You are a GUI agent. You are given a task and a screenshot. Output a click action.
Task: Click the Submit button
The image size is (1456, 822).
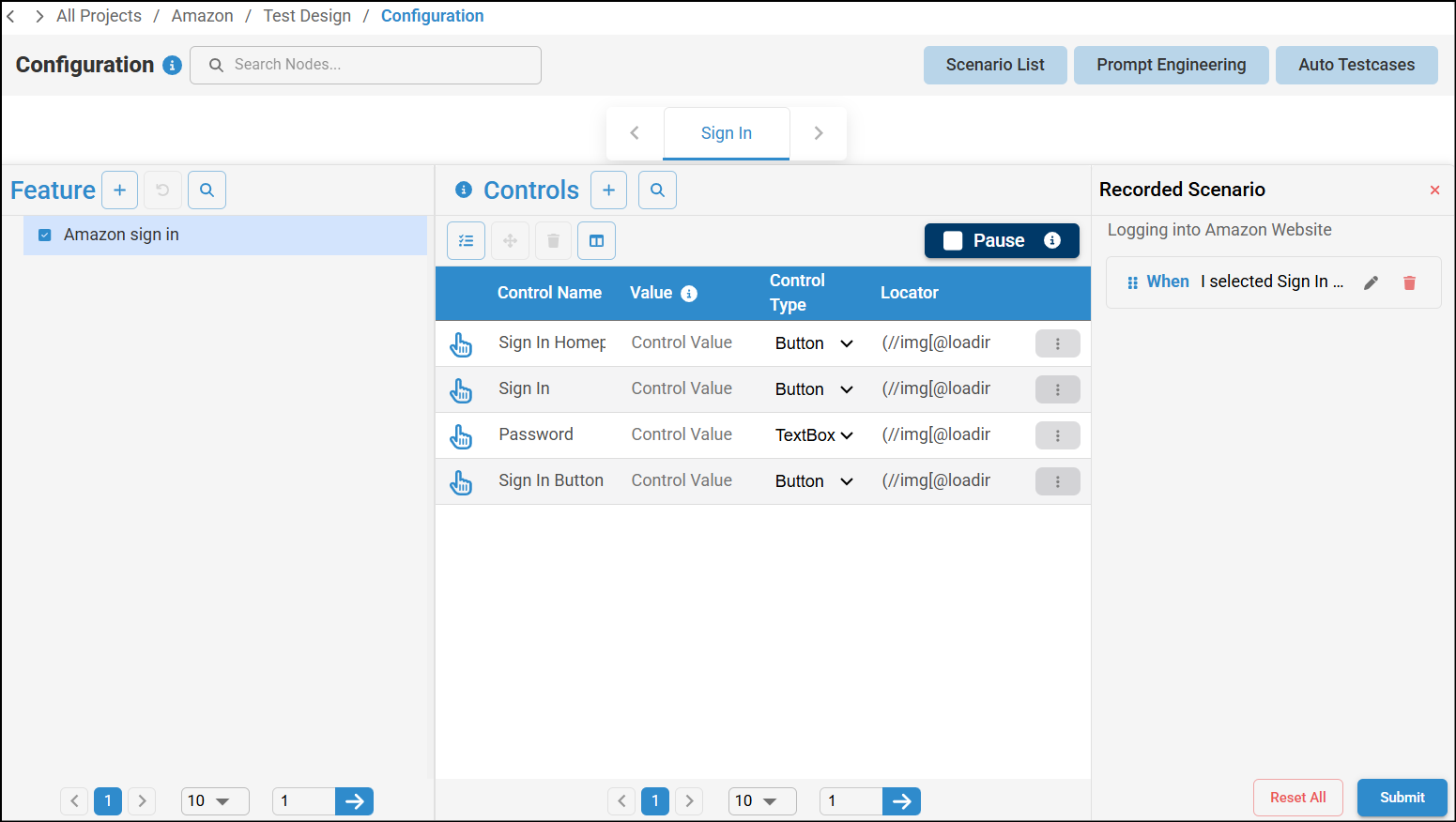pos(1402,798)
